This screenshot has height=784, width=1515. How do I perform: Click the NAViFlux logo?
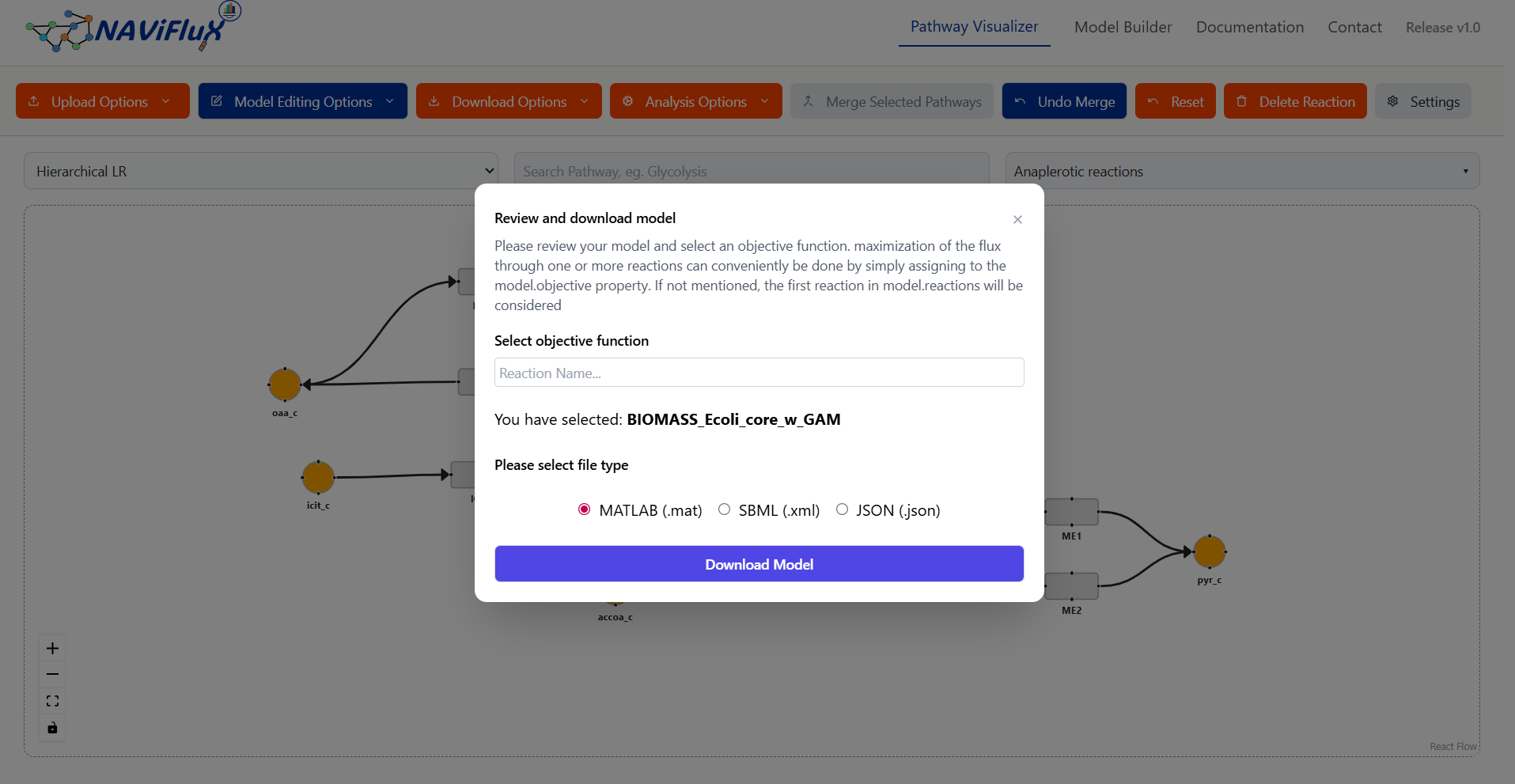click(132, 28)
